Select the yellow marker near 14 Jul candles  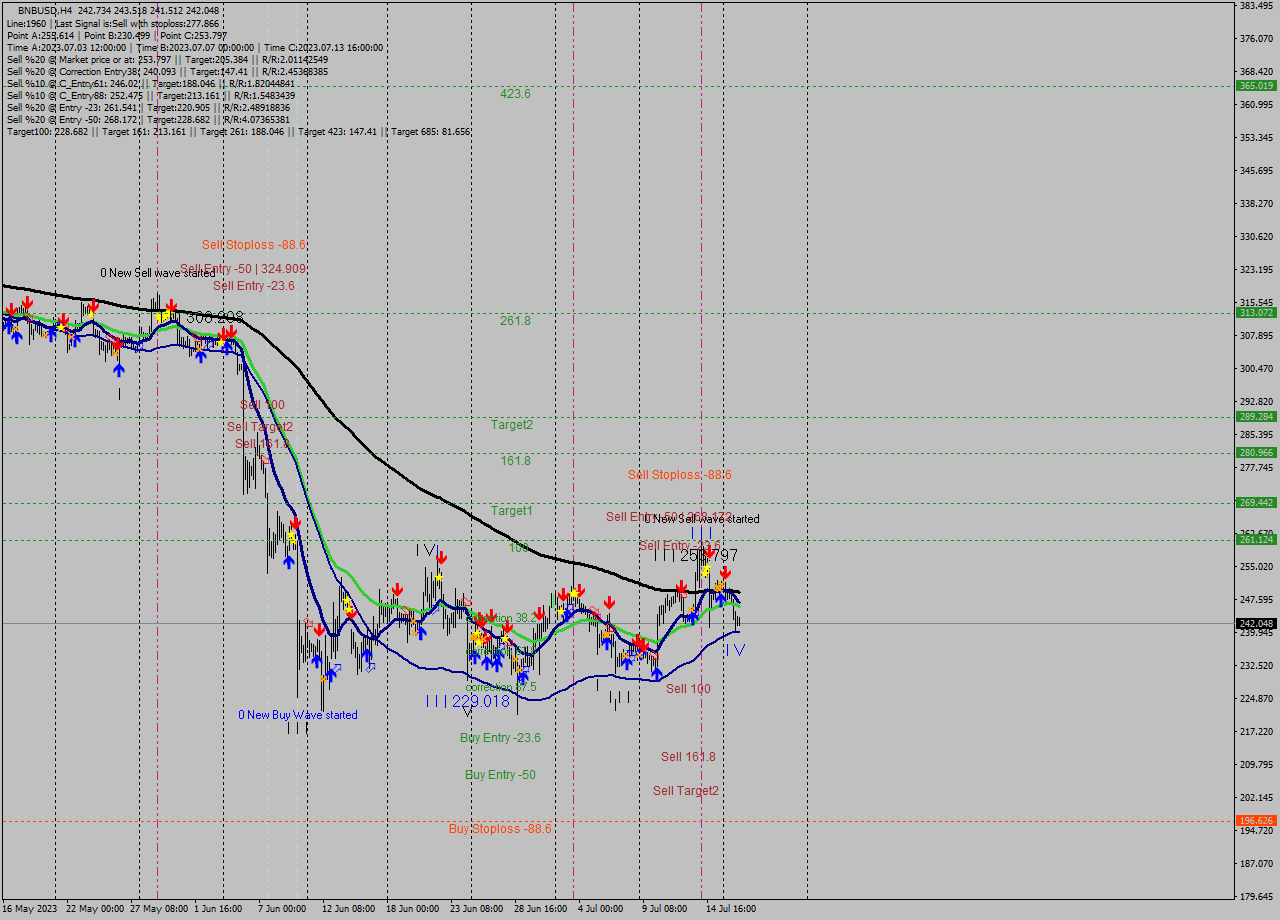[707, 569]
